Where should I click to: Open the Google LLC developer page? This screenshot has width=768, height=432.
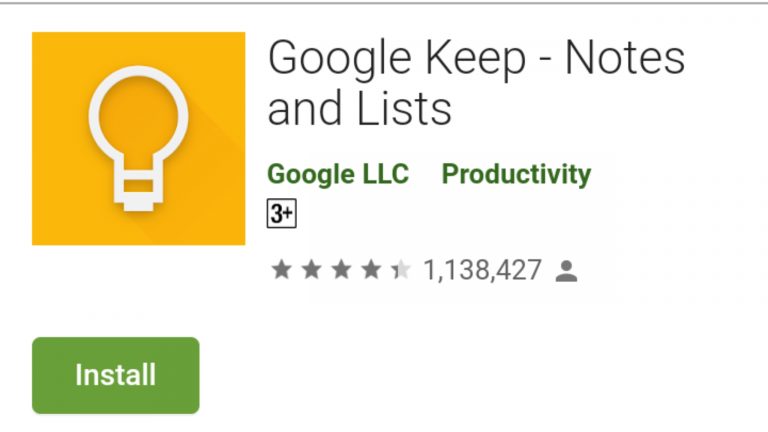338,174
